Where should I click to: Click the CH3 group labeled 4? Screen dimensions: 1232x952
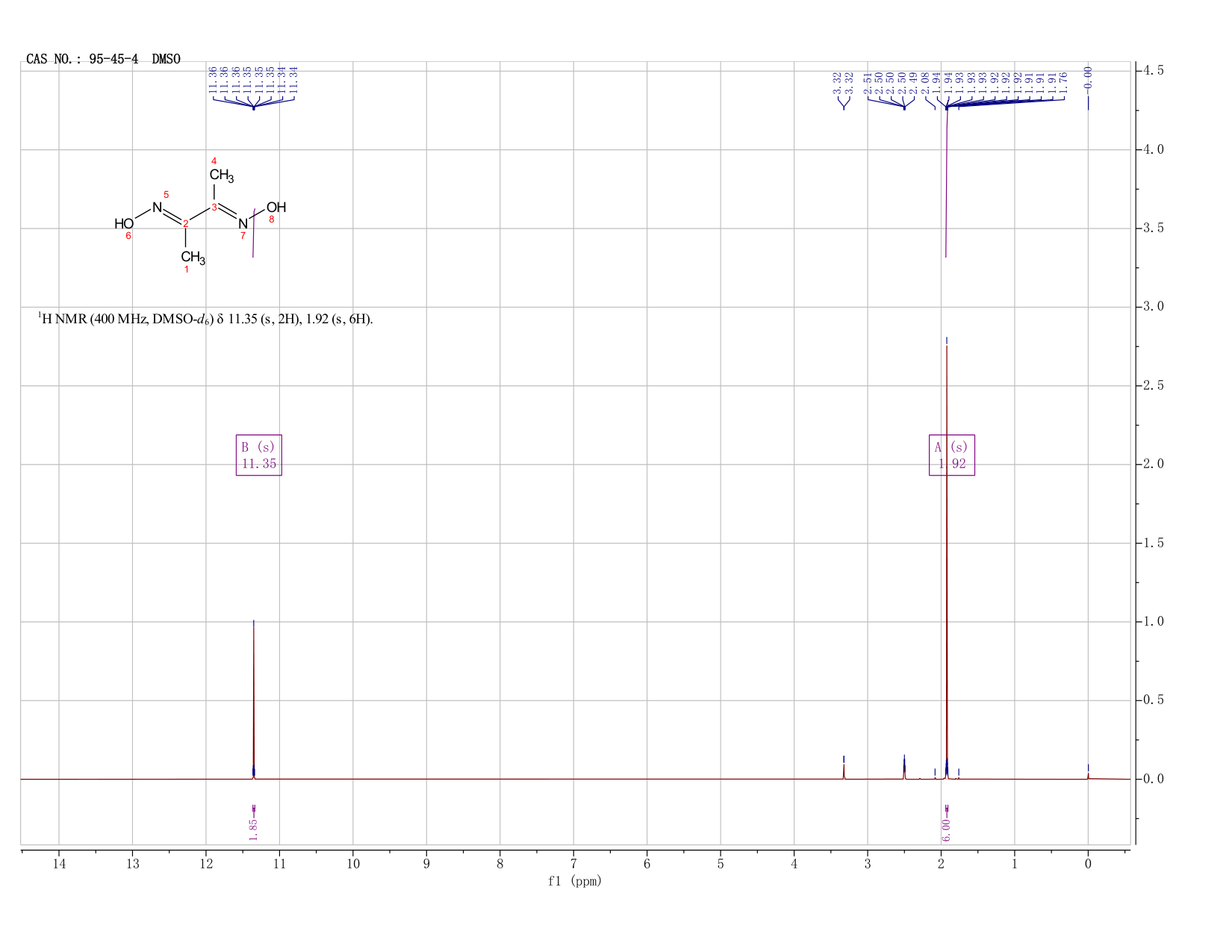point(221,175)
